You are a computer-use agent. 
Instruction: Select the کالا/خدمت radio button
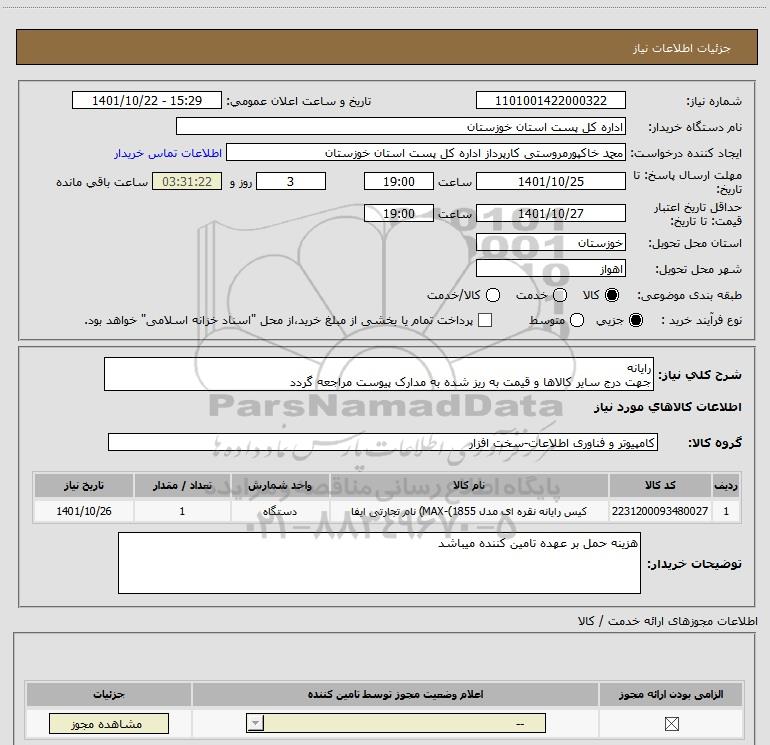493,295
